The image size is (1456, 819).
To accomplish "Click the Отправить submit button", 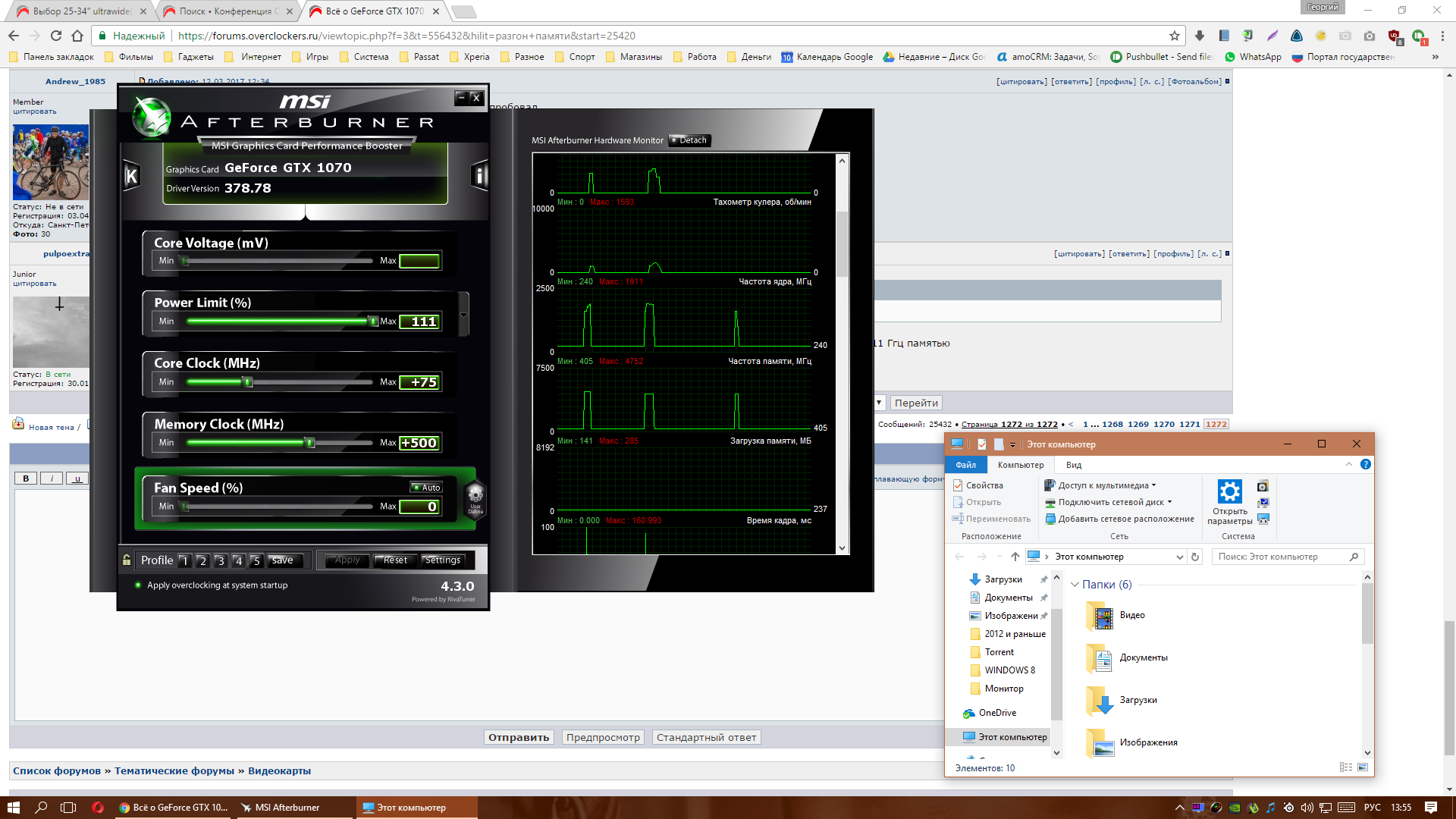I will pyautogui.click(x=519, y=737).
